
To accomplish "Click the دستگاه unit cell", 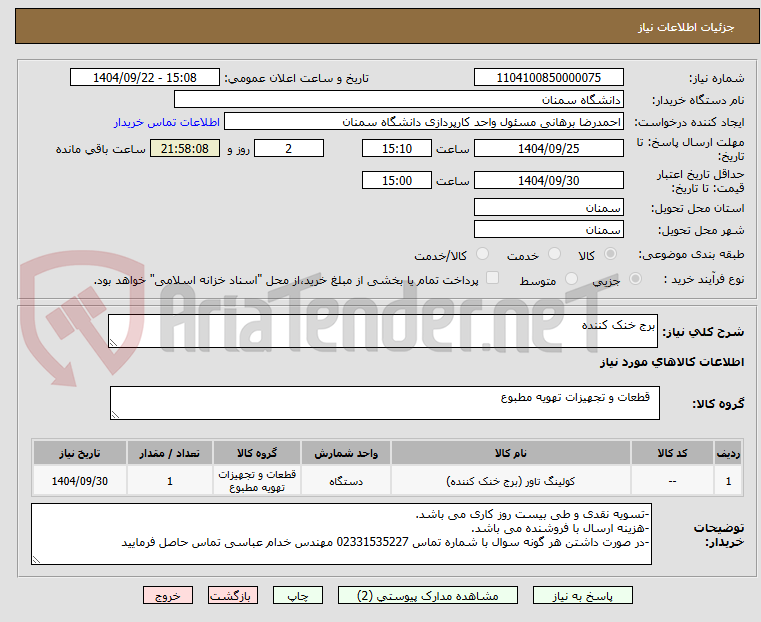I will (346, 481).
